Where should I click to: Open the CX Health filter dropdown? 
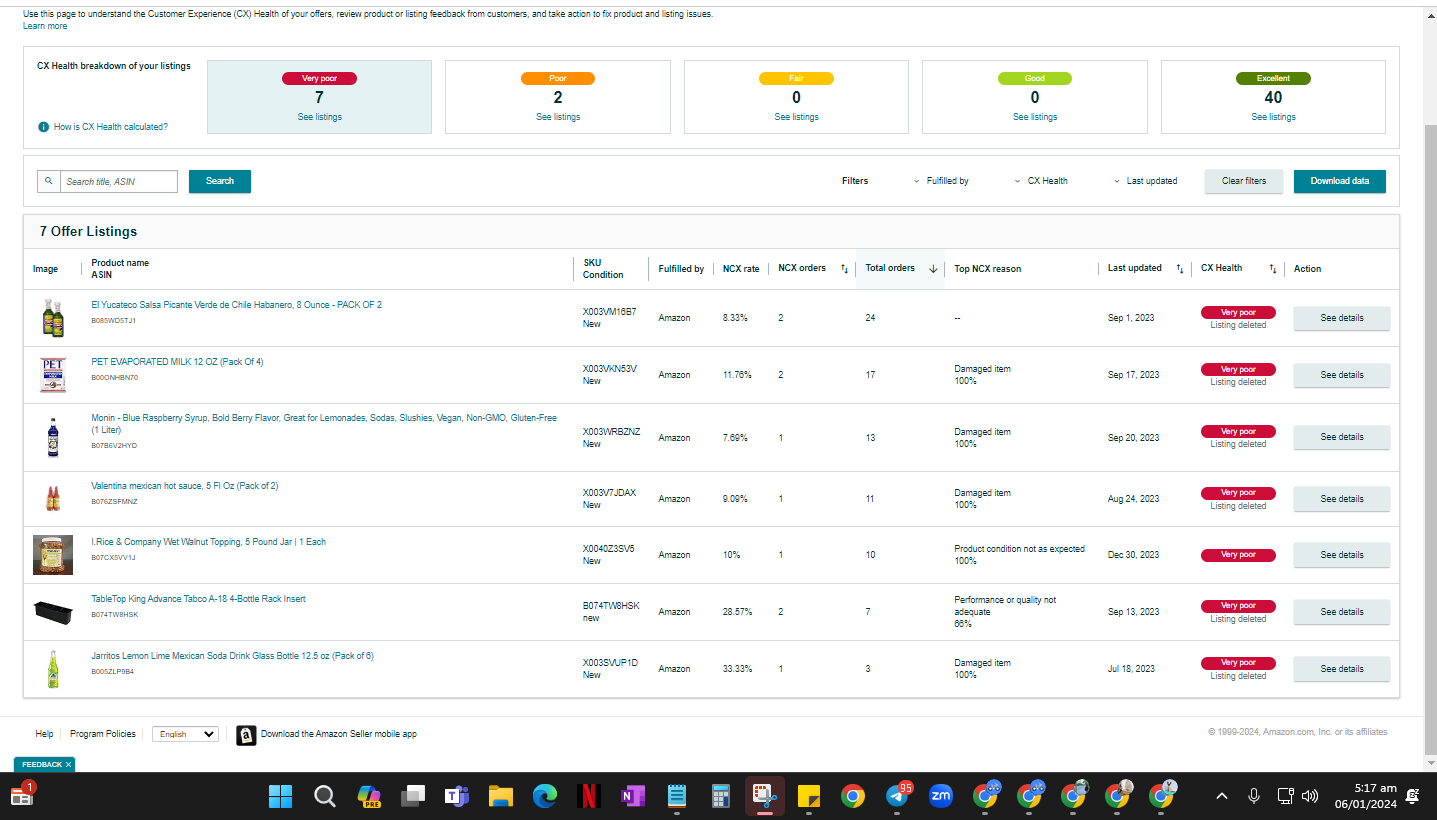[1041, 181]
